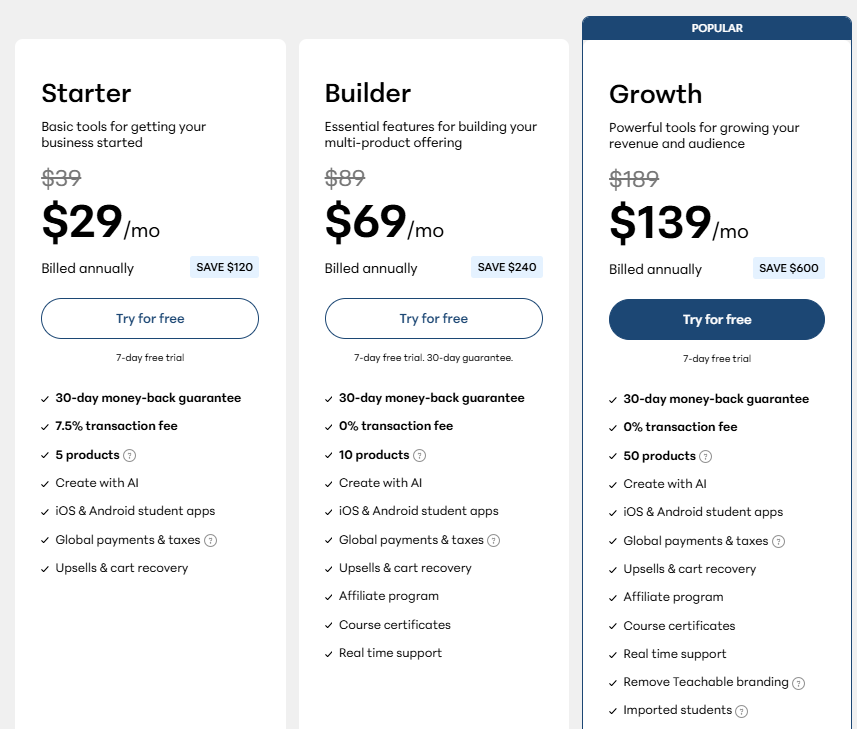Image resolution: width=857 pixels, height=729 pixels.
Task: Click the checkmark beside Growth's Course certificates
Action: (x=612, y=624)
